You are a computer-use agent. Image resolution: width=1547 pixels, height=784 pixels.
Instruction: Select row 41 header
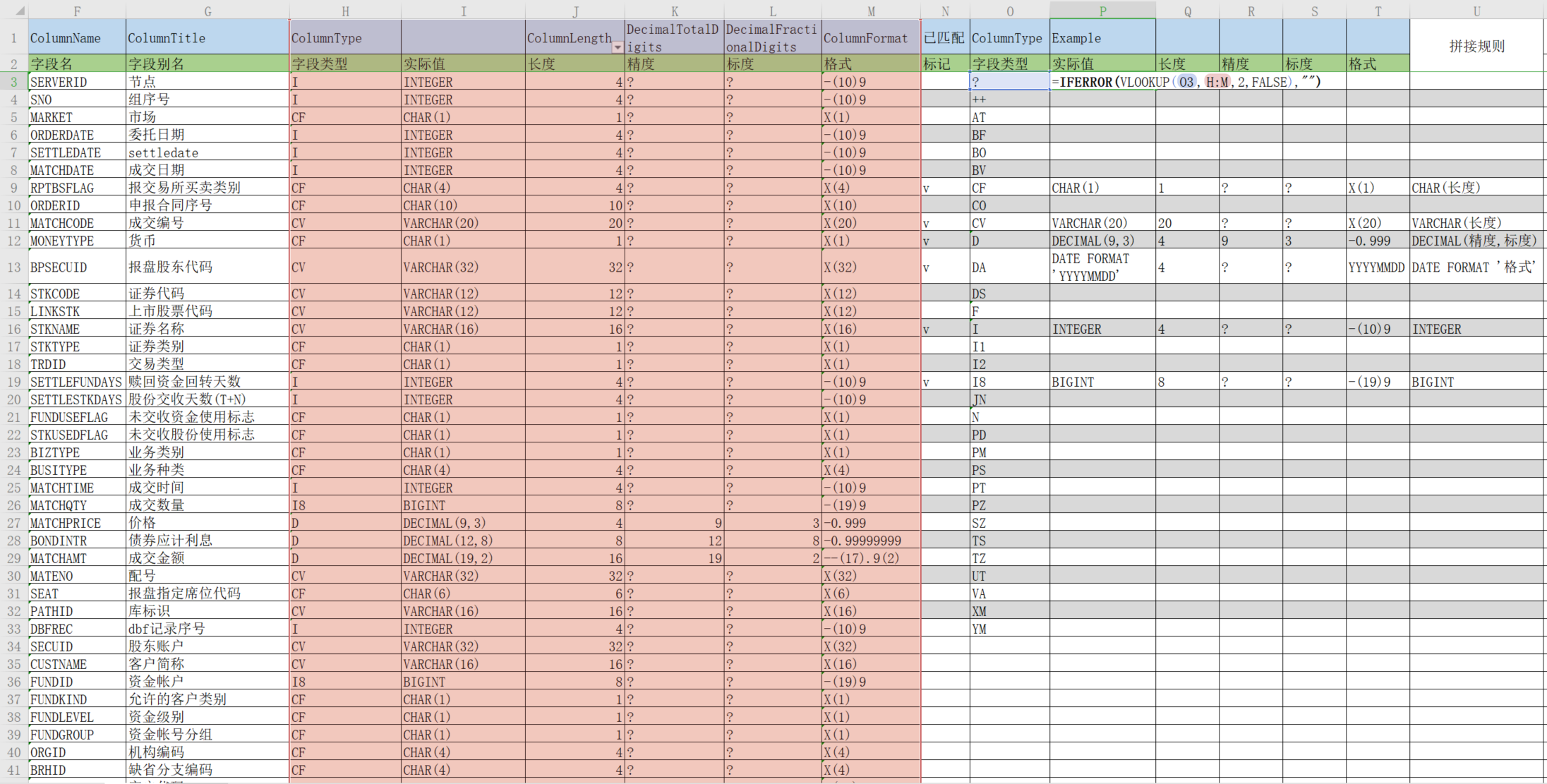(x=14, y=770)
